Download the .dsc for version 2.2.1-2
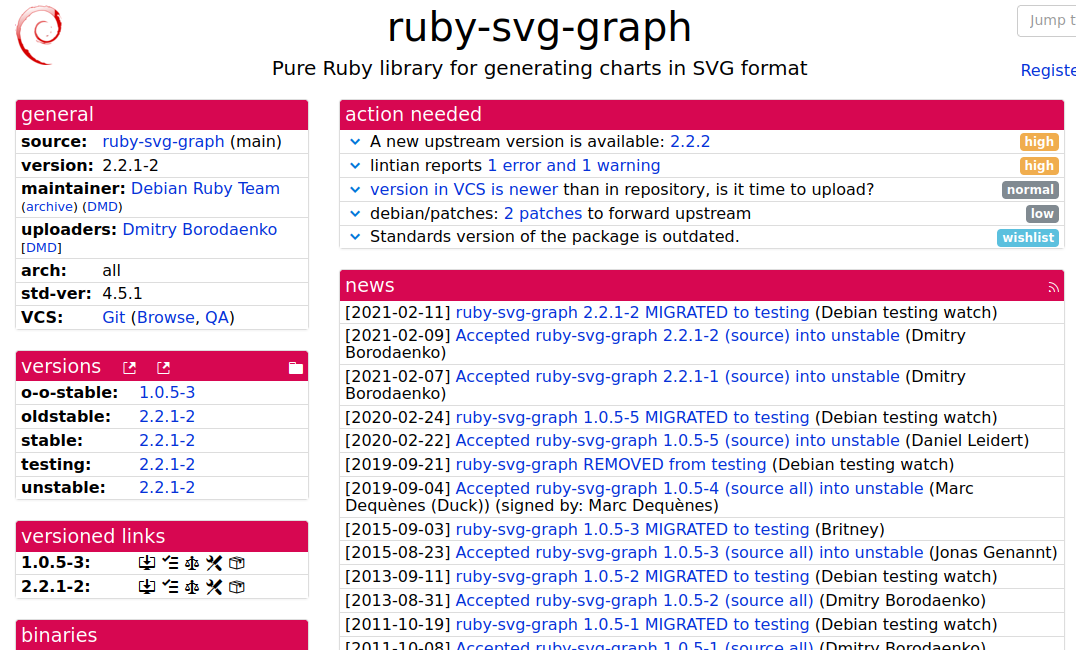1076x650 pixels. (x=147, y=587)
